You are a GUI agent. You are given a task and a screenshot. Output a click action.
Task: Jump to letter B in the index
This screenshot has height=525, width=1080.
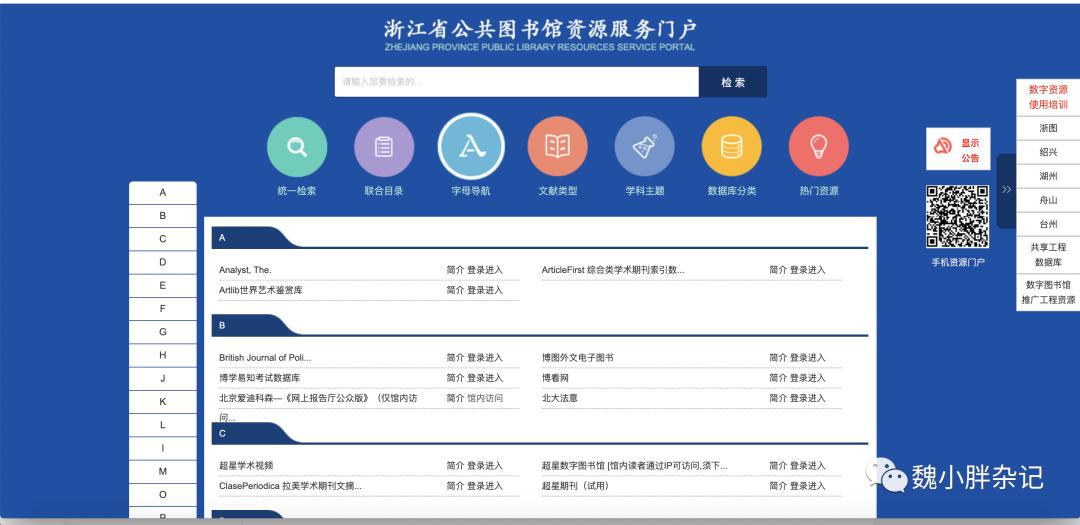pyautogui.click(x=163, y=216)
